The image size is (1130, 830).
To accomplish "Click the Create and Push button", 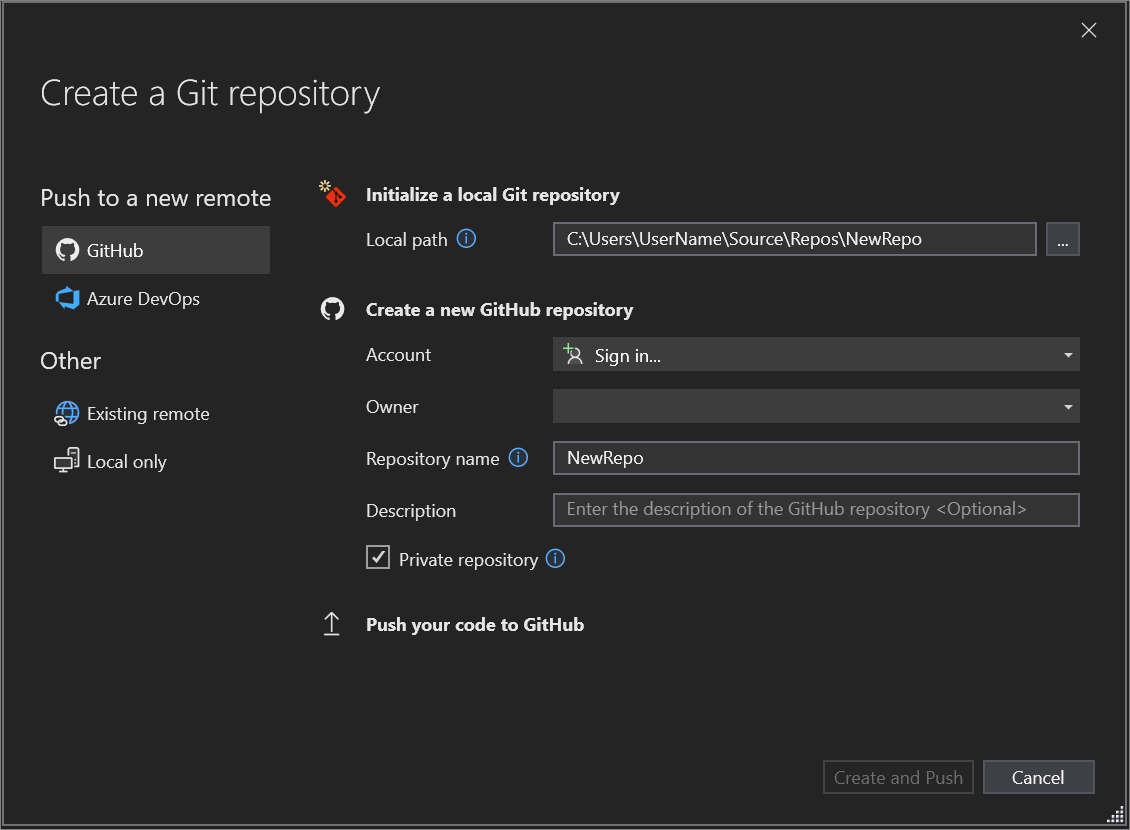I will click(x=898, y=777).
